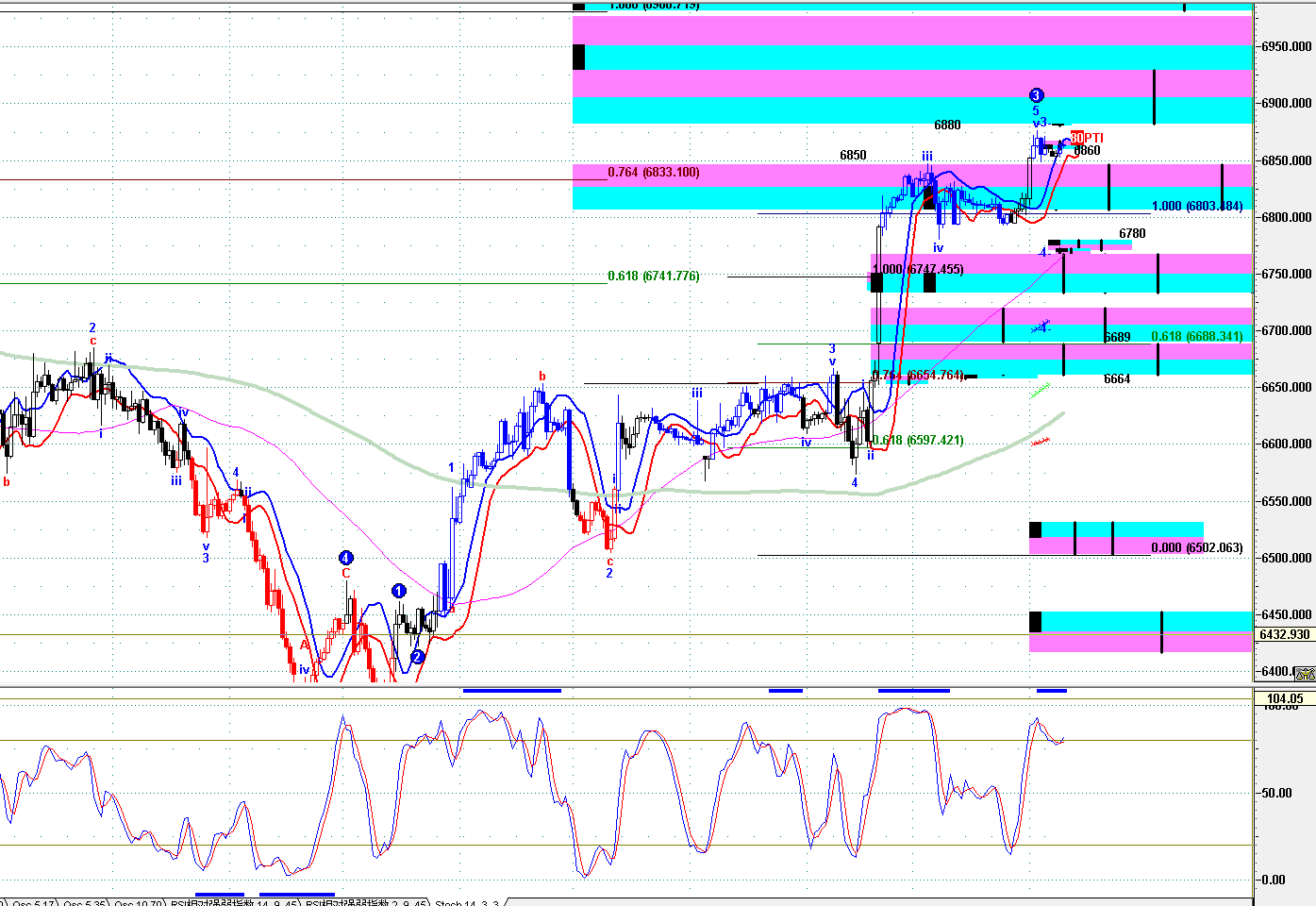Image resolution: width=1316 pixels, height=906 pixels.
Task: Click the circled wave 1 label marker
Action: pos(398,592)
